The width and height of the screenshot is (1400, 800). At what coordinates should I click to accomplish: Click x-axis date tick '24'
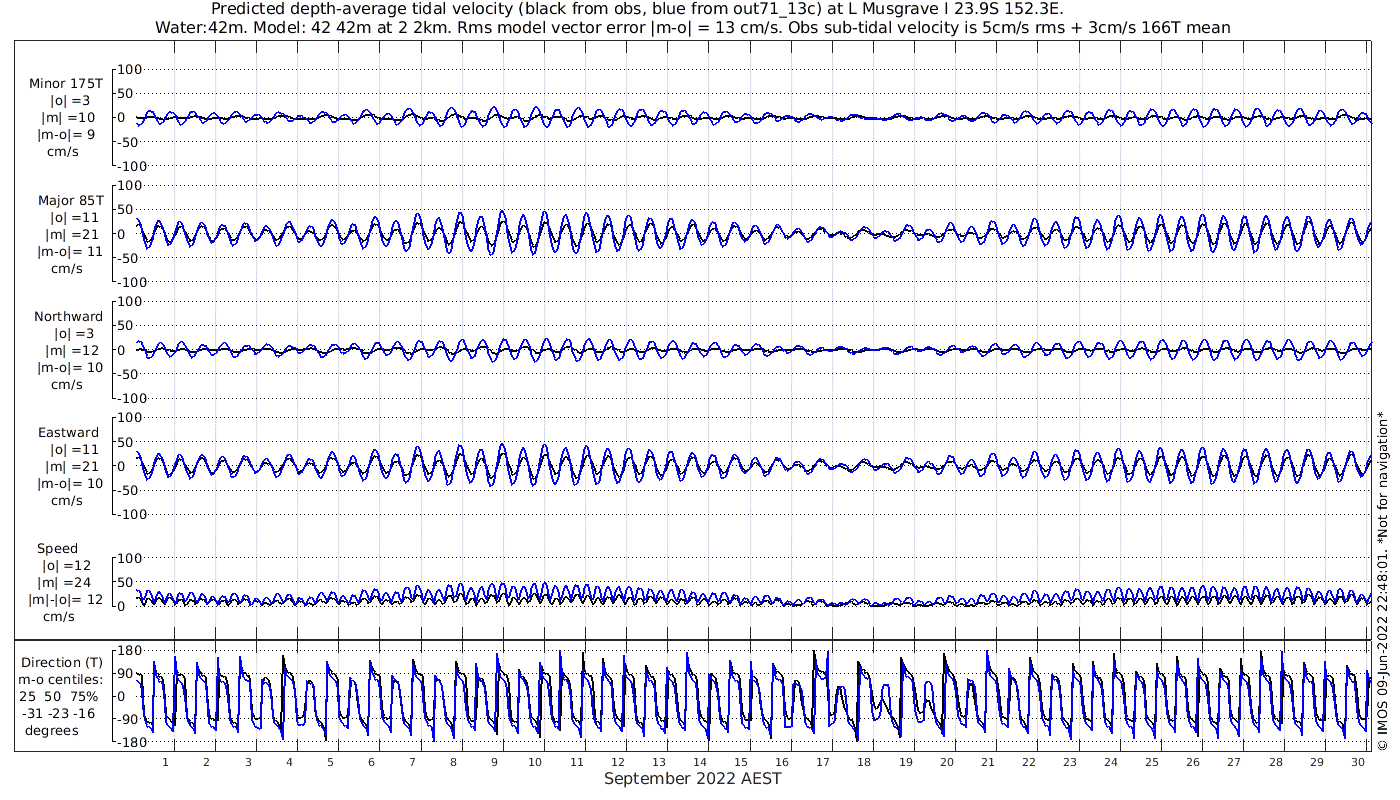pyautogui.click(x=1110, y=762)
